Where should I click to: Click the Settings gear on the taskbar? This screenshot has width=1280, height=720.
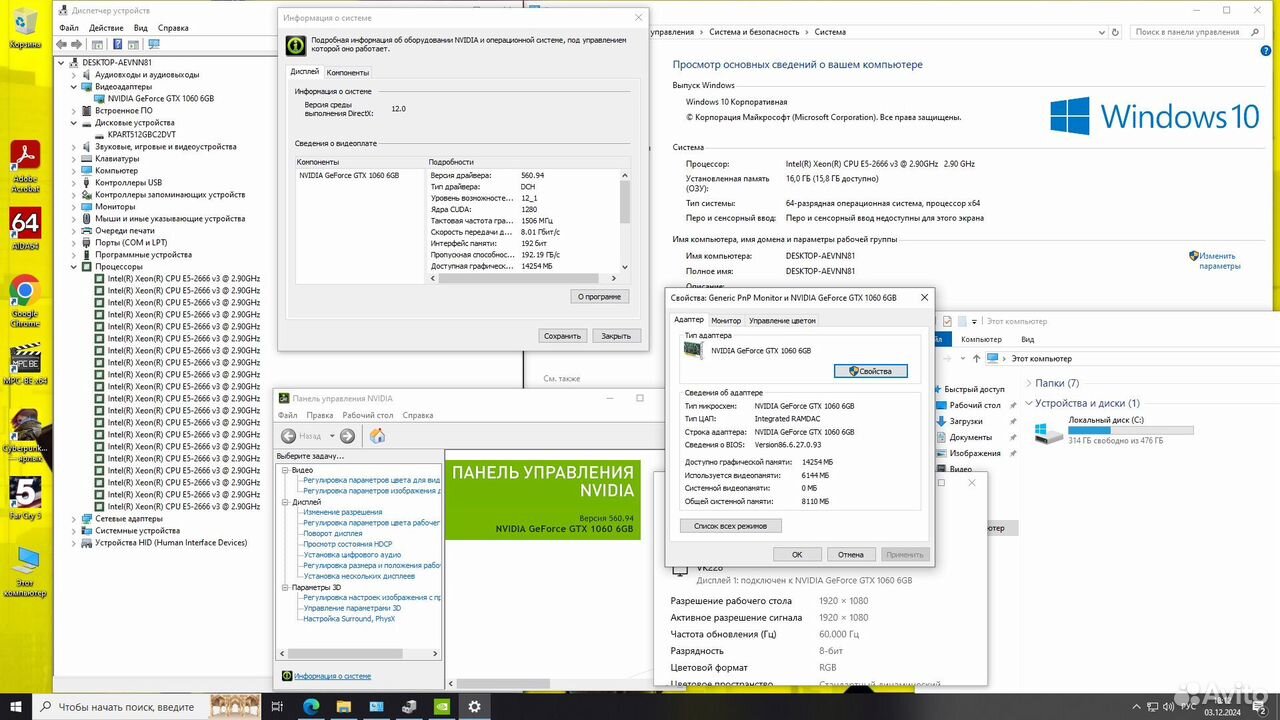coord(474,706)
